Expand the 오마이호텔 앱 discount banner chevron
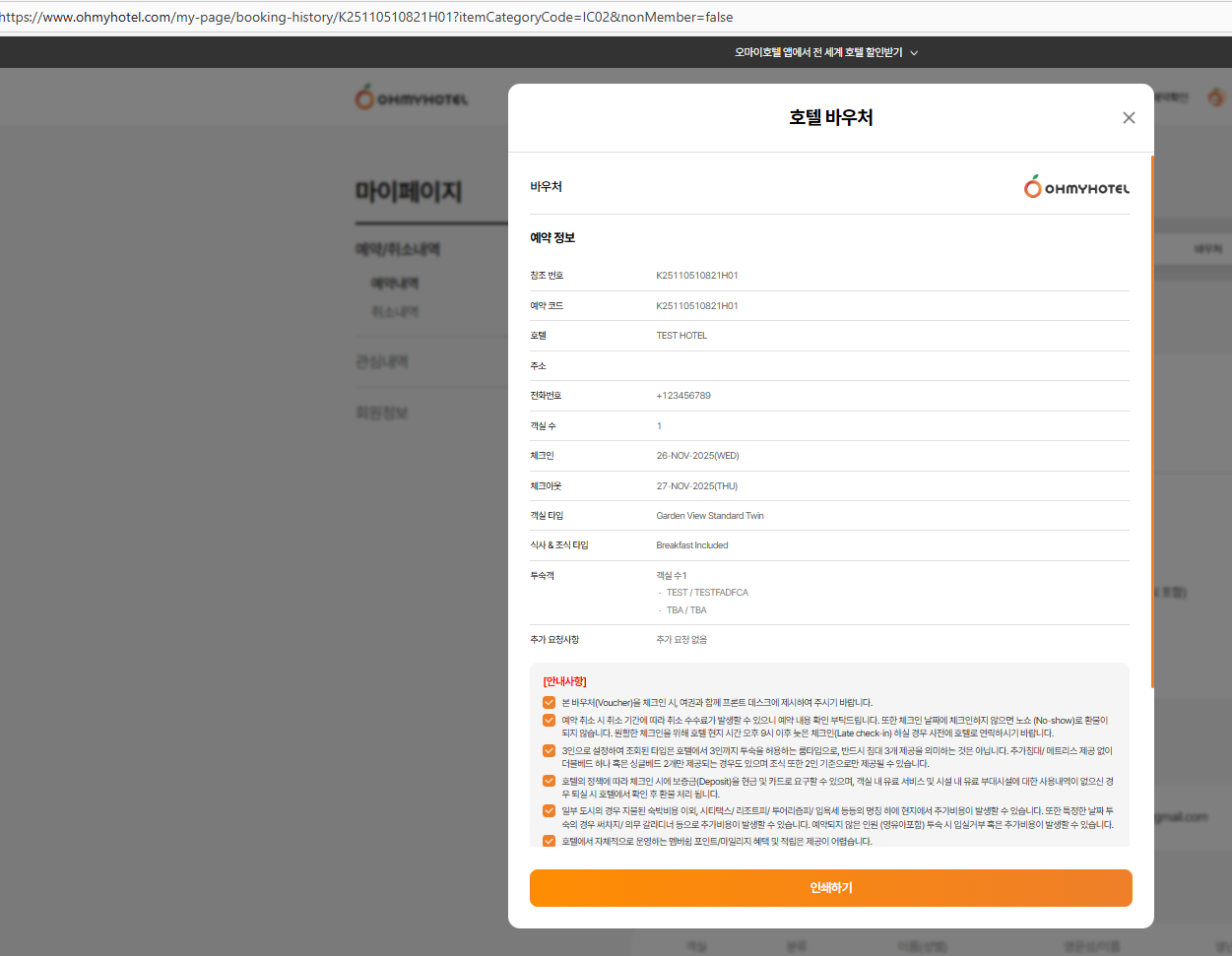The image size is (1232, 956). click(x=914, y=53)
